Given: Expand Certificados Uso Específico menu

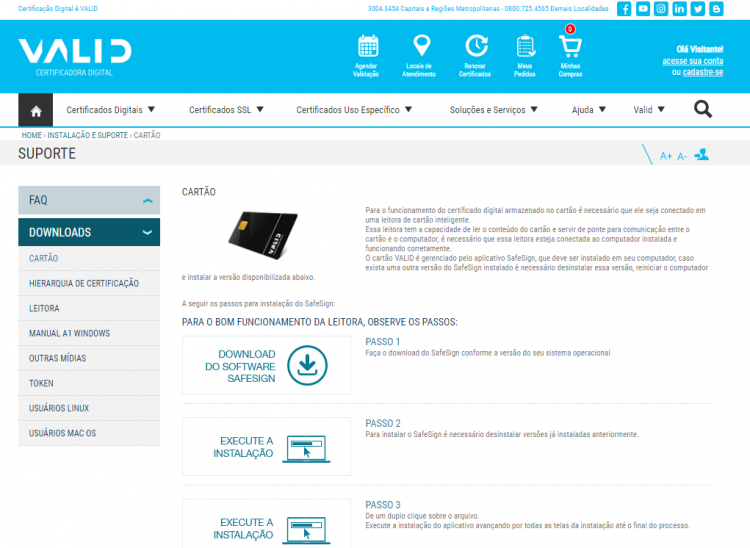Looking at the screenshot, I should click(x=354, y=110).
